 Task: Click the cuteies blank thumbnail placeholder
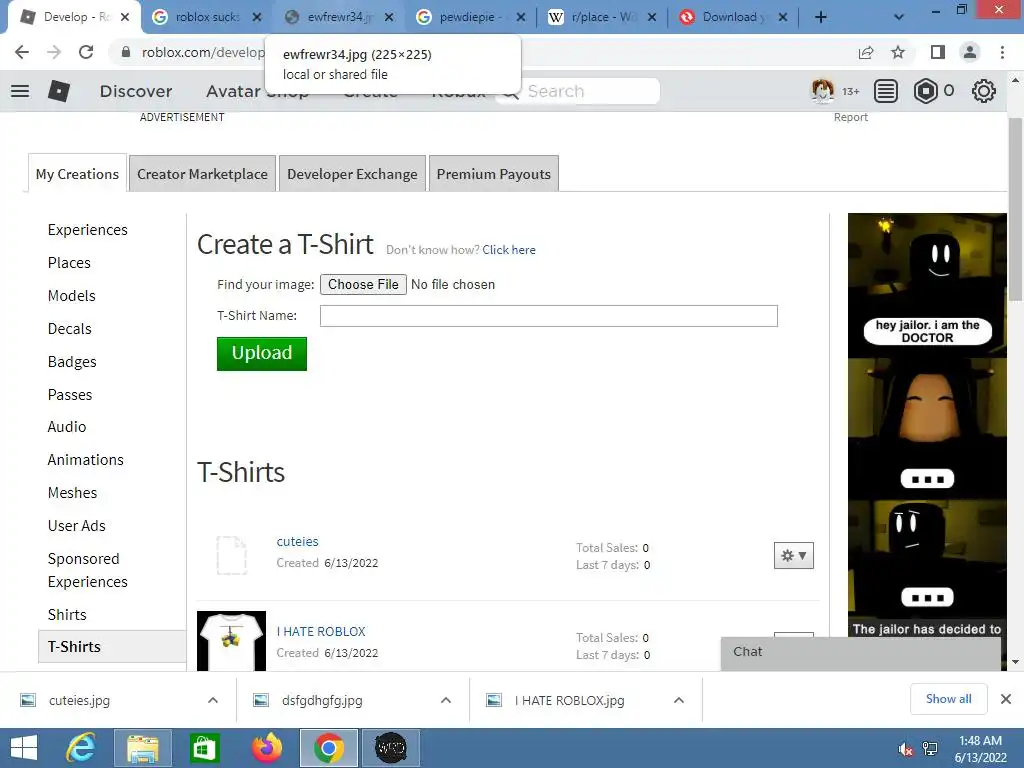pos(231,555)
